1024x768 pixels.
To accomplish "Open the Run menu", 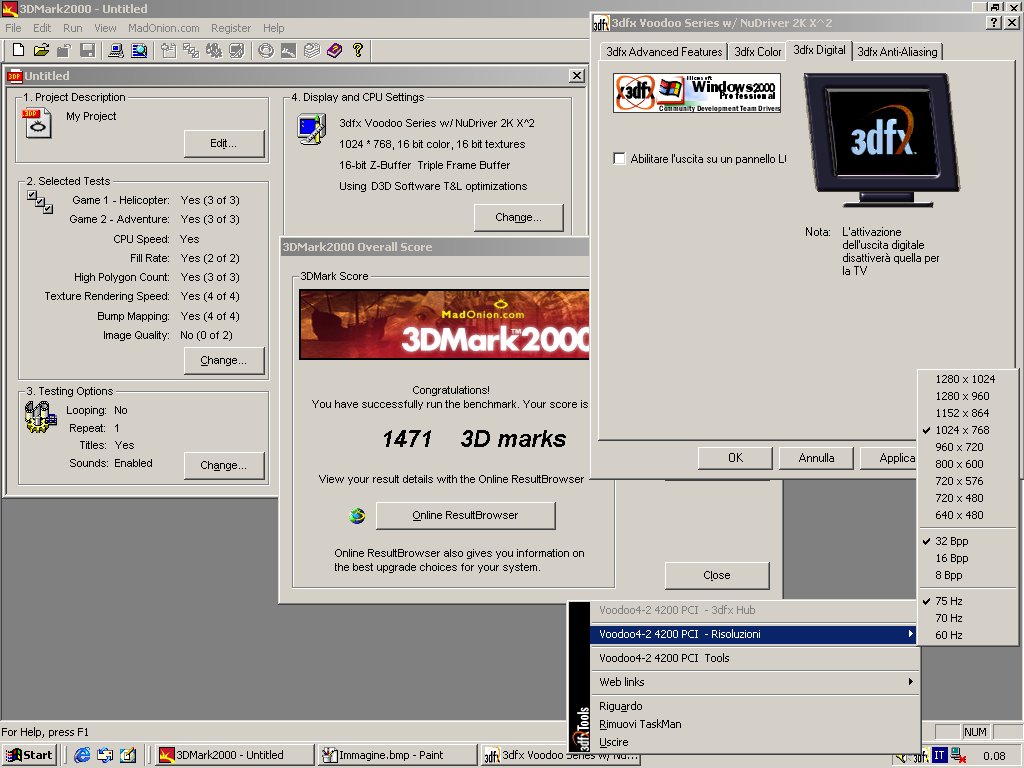I will point(73,28).
